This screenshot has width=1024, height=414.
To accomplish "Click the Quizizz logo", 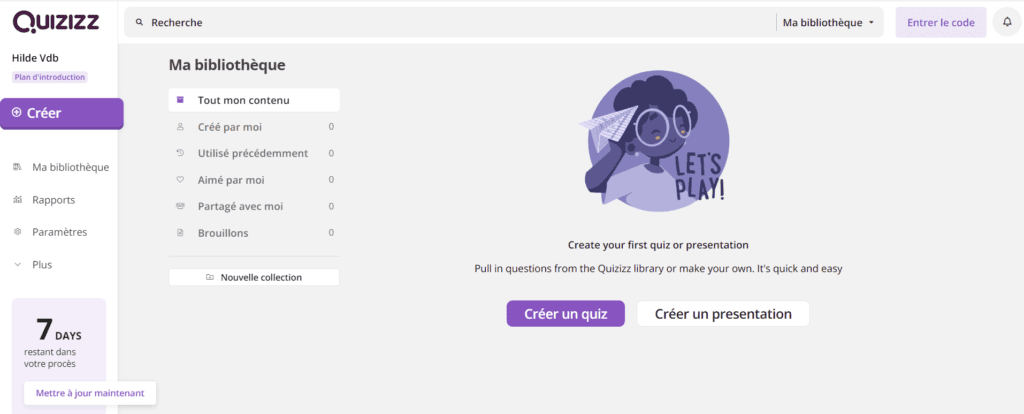I will pyautogui.click(x=56, y=21).
